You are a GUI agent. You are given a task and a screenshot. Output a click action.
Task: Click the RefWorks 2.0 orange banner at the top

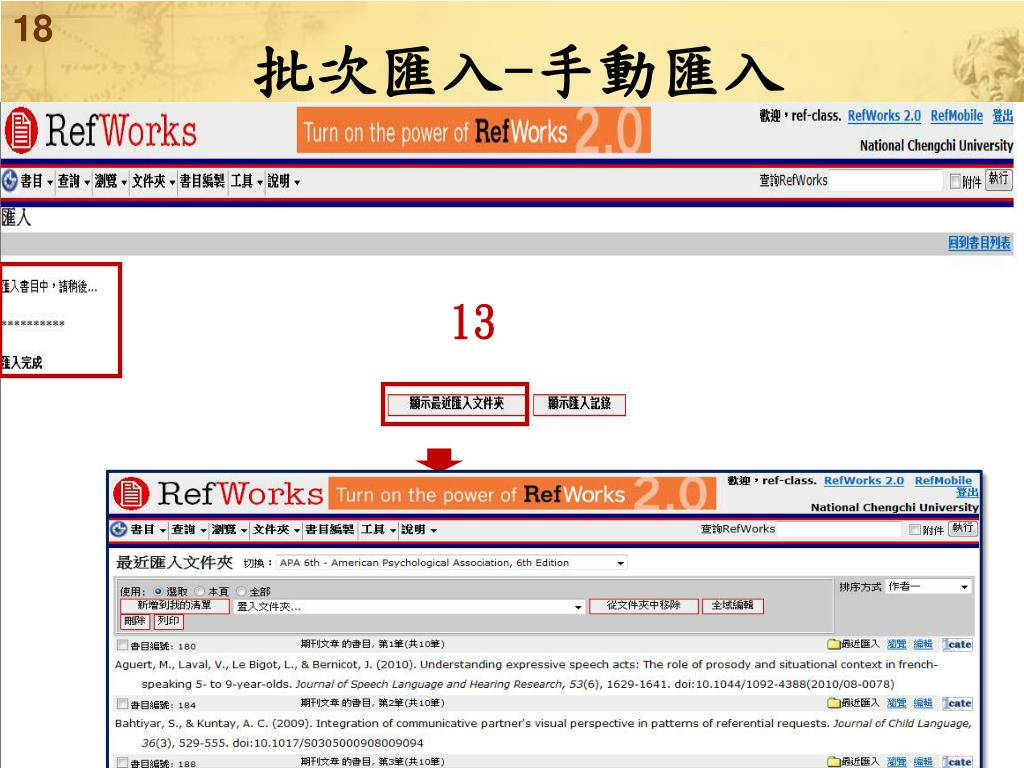(x=473, y=130)
